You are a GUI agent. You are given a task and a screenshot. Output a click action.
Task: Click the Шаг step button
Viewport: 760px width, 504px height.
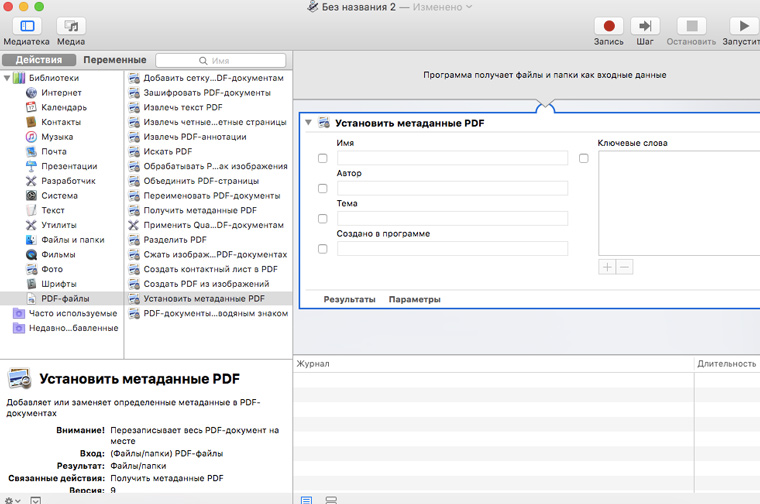pos(645,26)
